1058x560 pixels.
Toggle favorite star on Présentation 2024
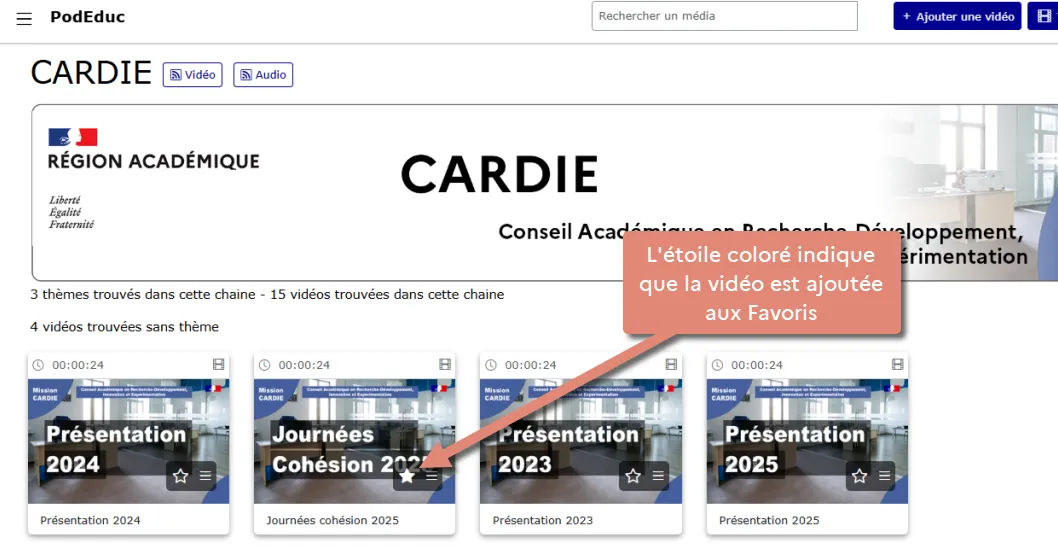click(180, 476)
